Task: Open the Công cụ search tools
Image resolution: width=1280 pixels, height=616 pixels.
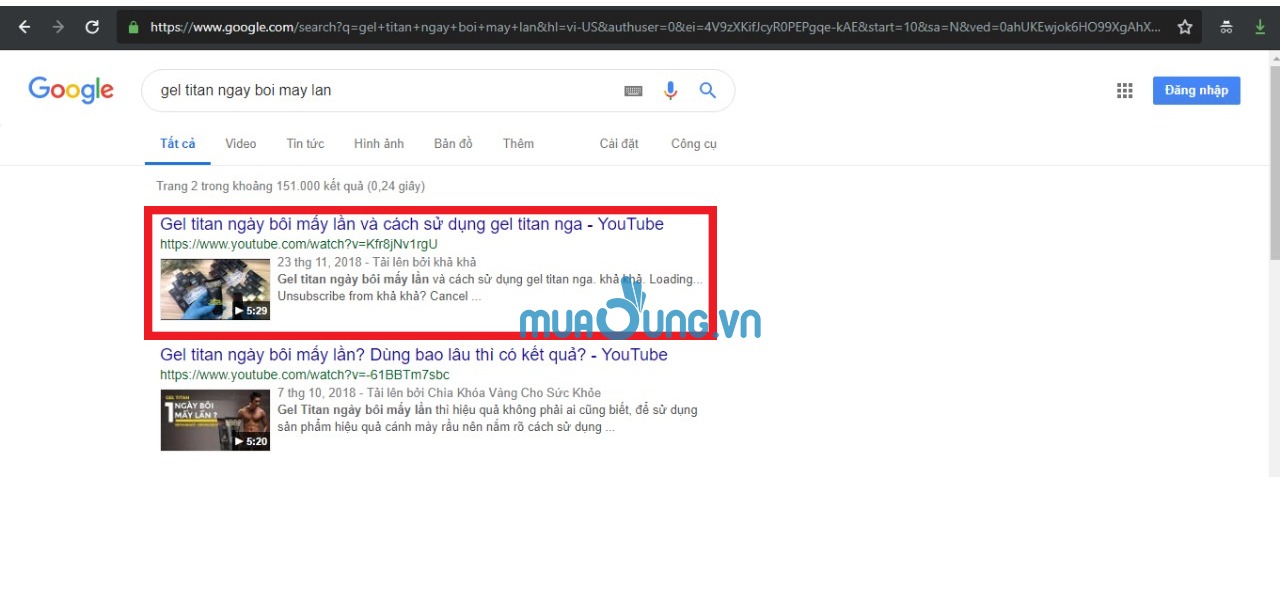Action: point(694,144)
